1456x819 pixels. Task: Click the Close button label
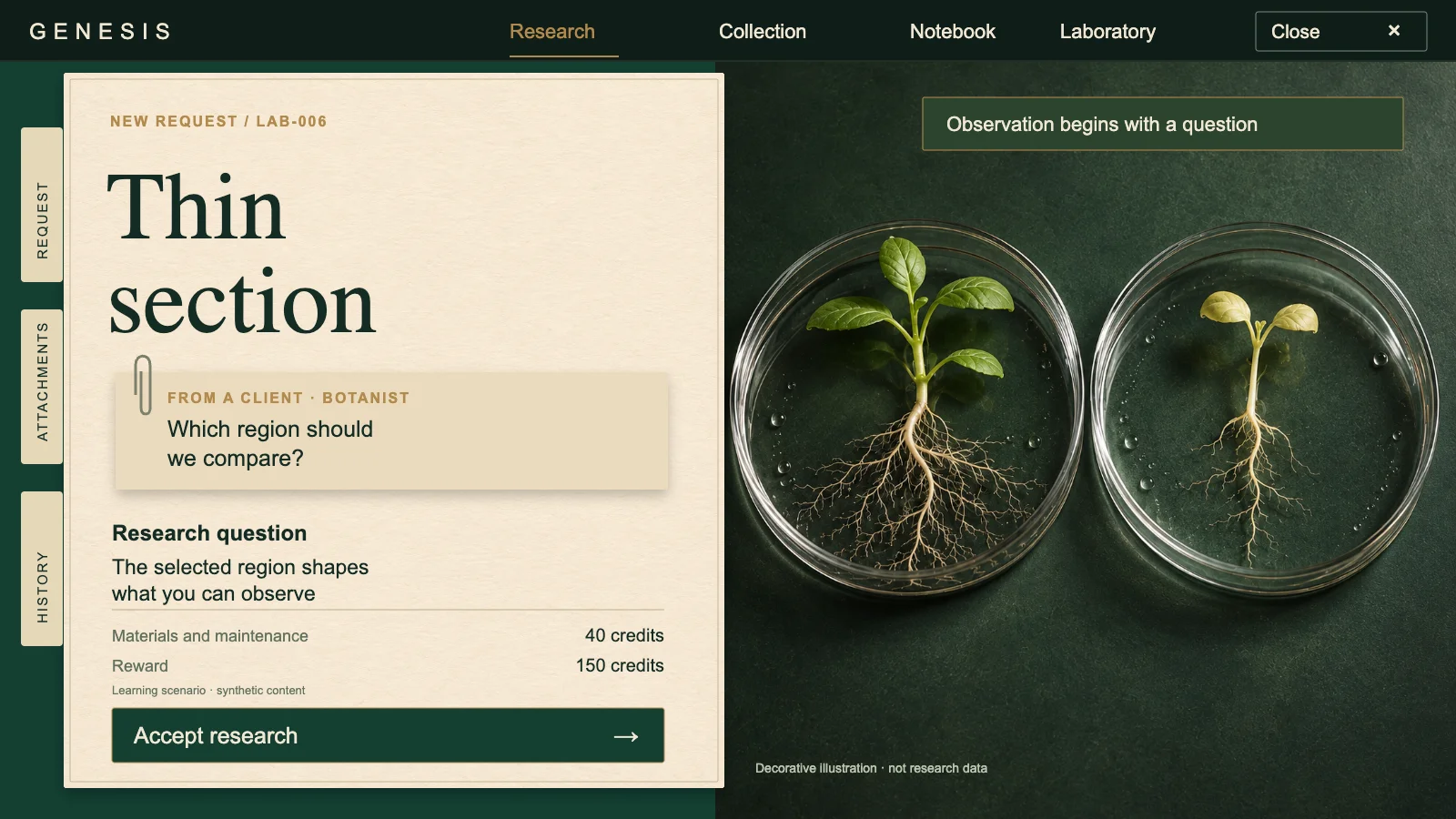[x=1295, y=32]
